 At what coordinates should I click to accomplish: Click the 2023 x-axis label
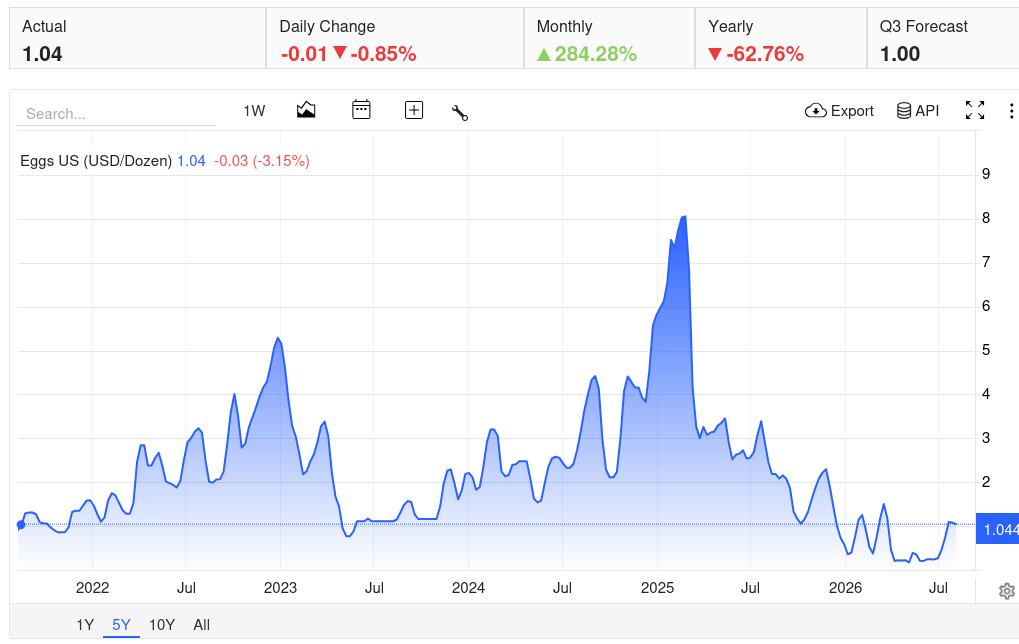(280, 588)
